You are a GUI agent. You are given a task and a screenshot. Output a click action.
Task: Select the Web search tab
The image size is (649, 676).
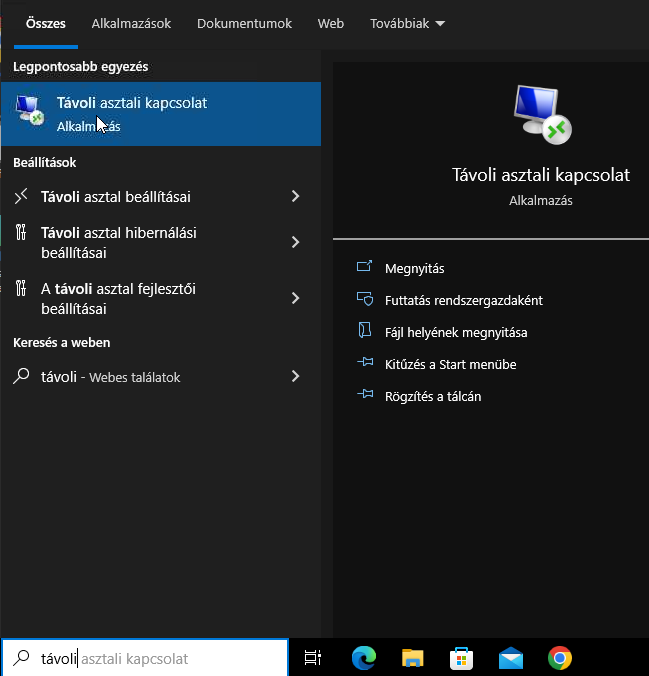click(330, 22)
